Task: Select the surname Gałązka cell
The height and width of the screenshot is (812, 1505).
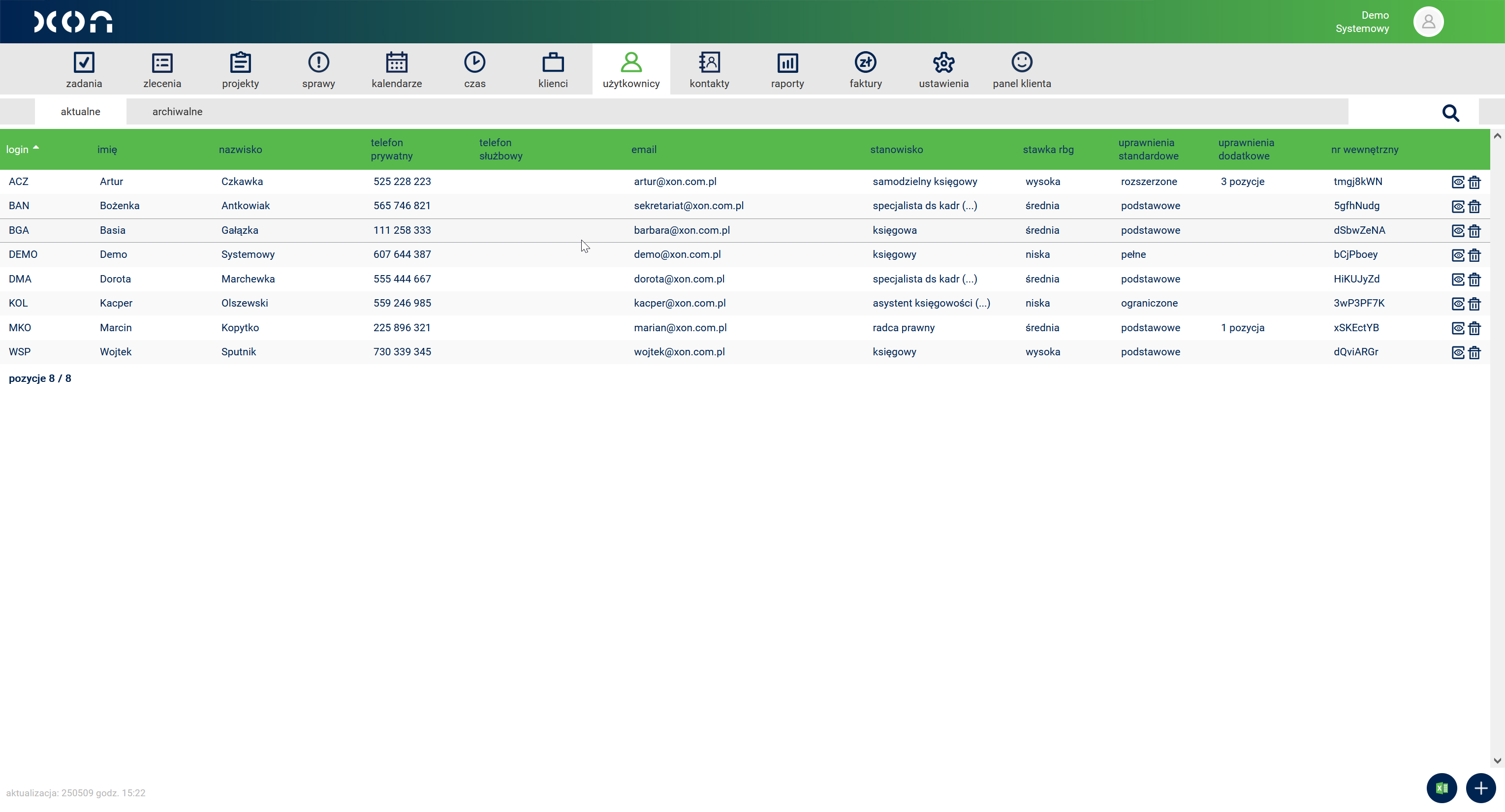Action: [240, 230]
